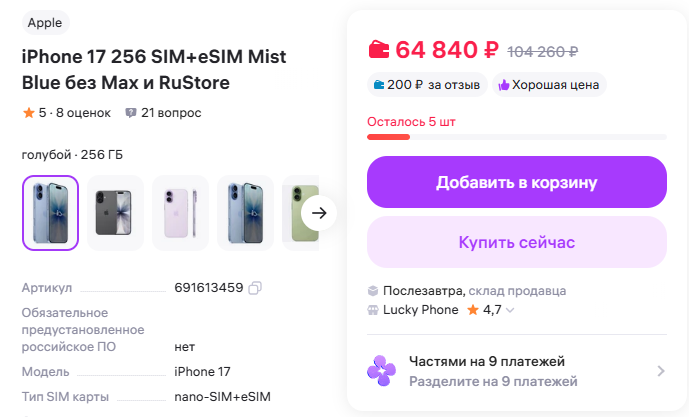Image resolution: width=689 pixels, height=417 pixels.
Task: Copy the article number 691613459
Action: [x=255, y=288]
